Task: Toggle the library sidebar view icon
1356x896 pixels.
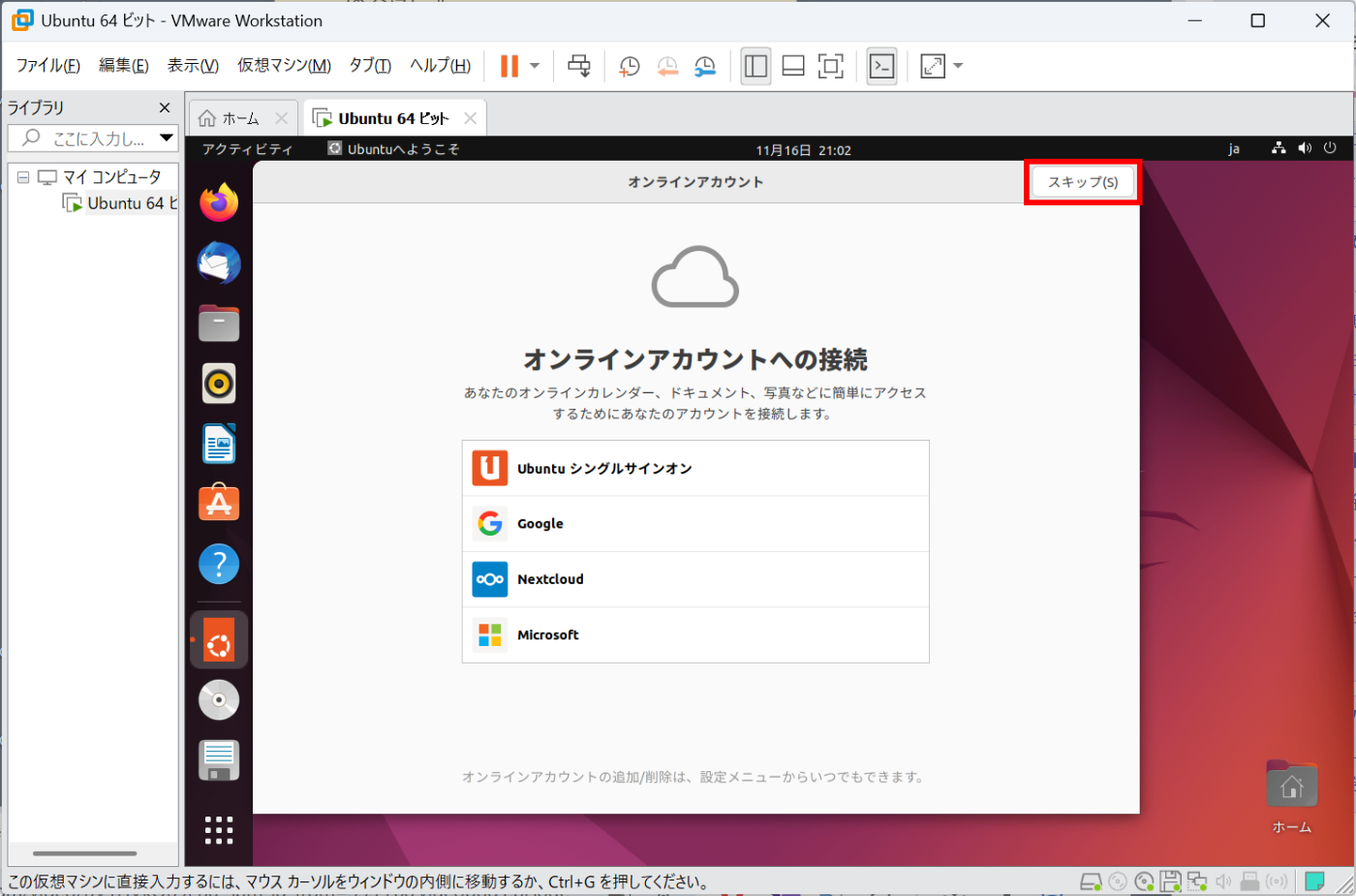Action: (755, 66)
